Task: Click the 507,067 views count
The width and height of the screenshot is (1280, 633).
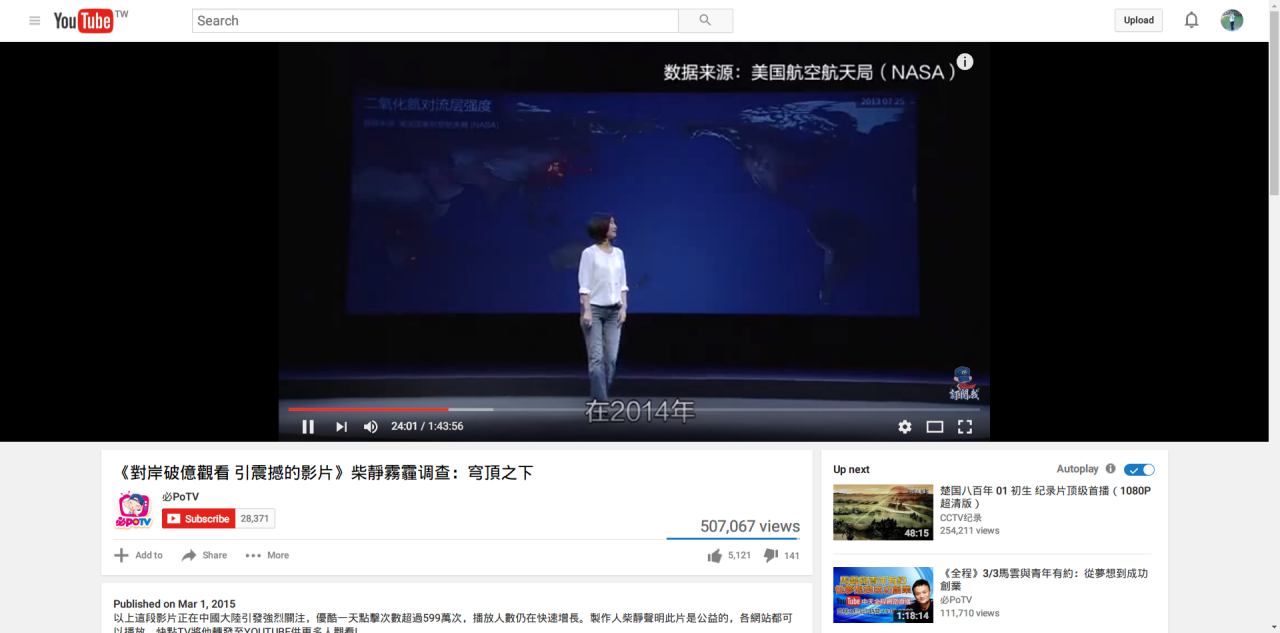Action: coord(750,526)
